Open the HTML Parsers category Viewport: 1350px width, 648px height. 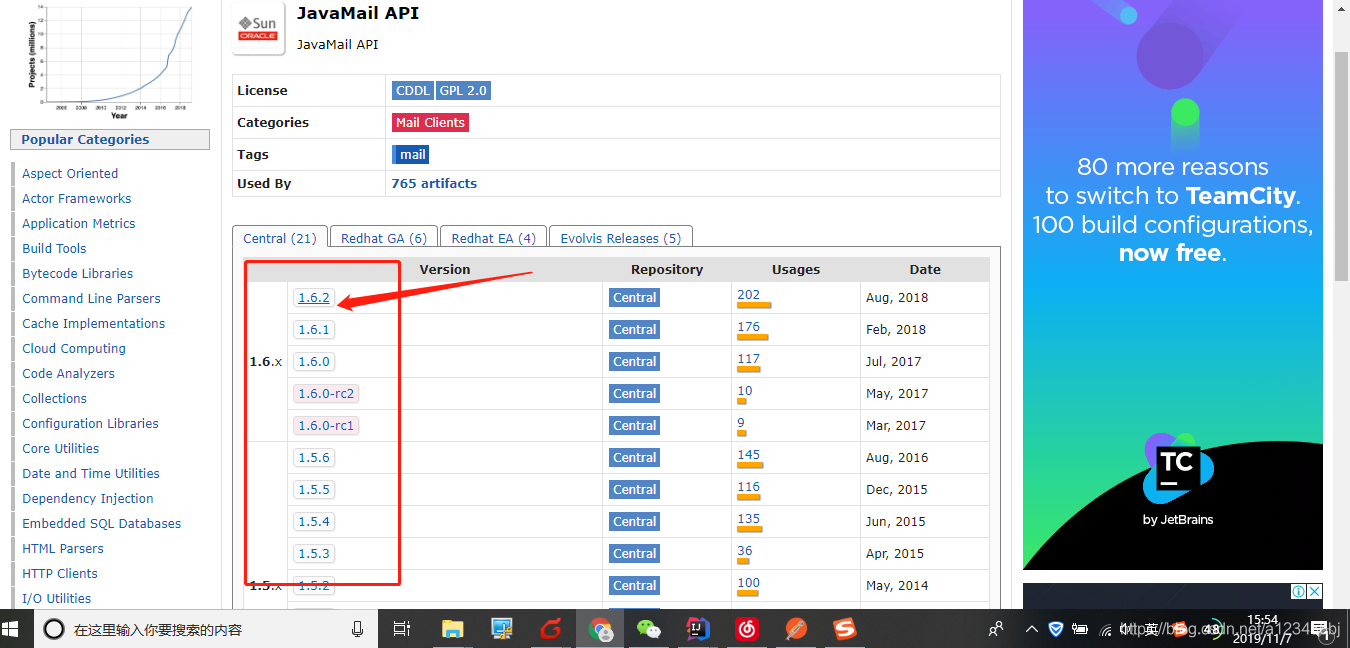[x=63, y=548]
